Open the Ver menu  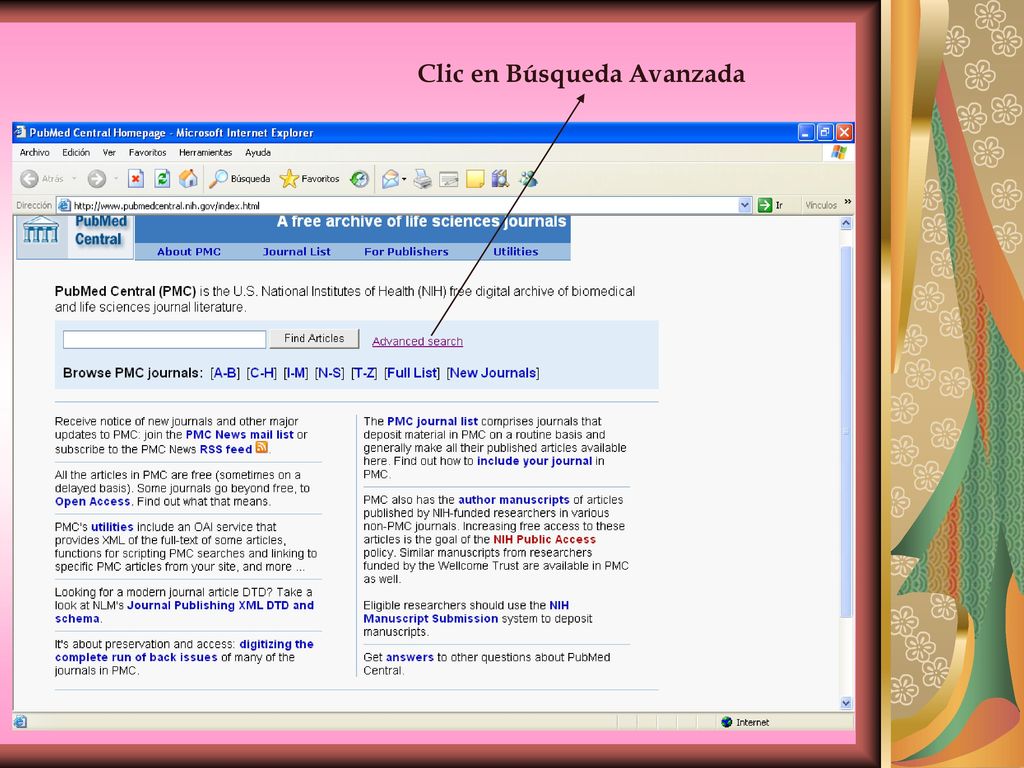coord(109,152)
